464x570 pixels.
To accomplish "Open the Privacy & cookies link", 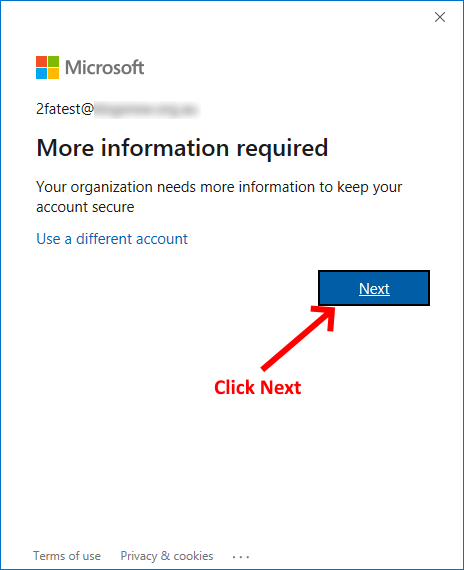I will point(167,556).
